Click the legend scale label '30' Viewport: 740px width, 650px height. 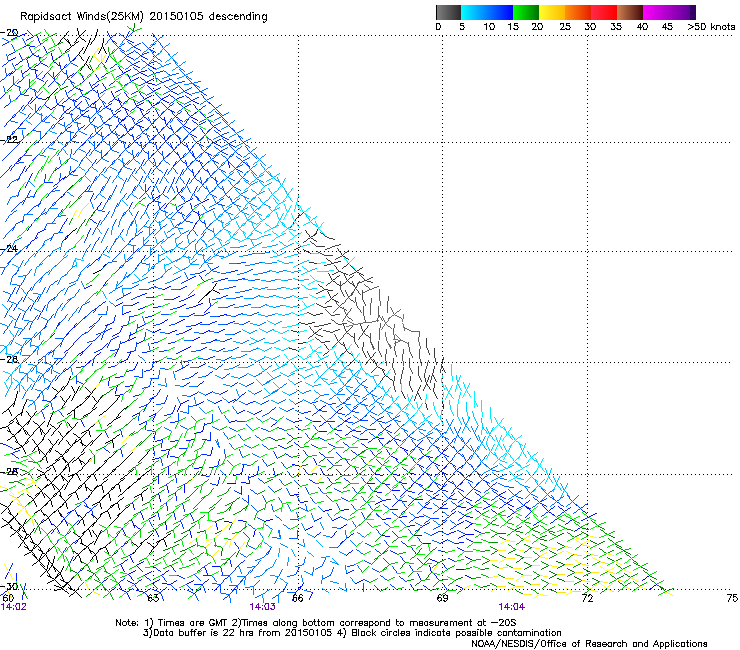590,27
